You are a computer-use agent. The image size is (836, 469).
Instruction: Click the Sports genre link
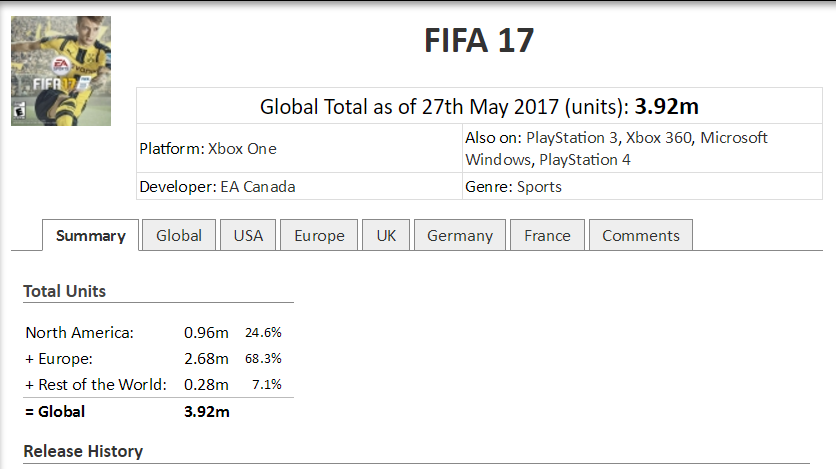pyautogui.click(x=540, y=187)
